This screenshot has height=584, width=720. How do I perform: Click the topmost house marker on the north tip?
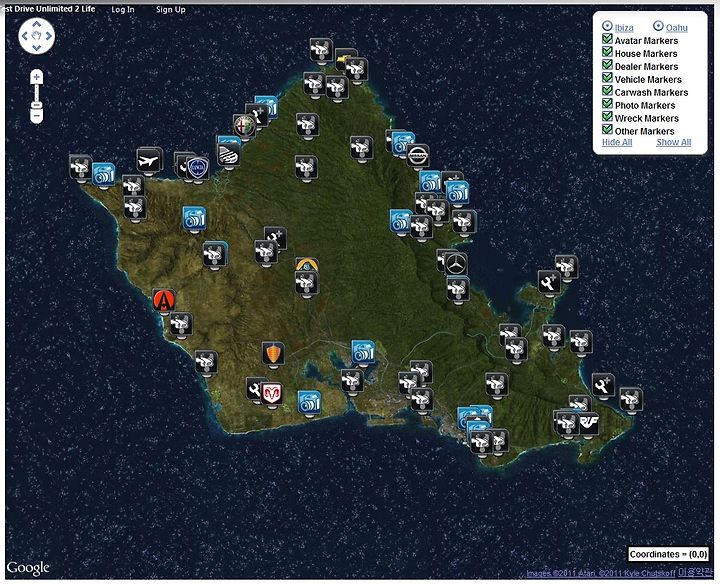coord(321,51)
